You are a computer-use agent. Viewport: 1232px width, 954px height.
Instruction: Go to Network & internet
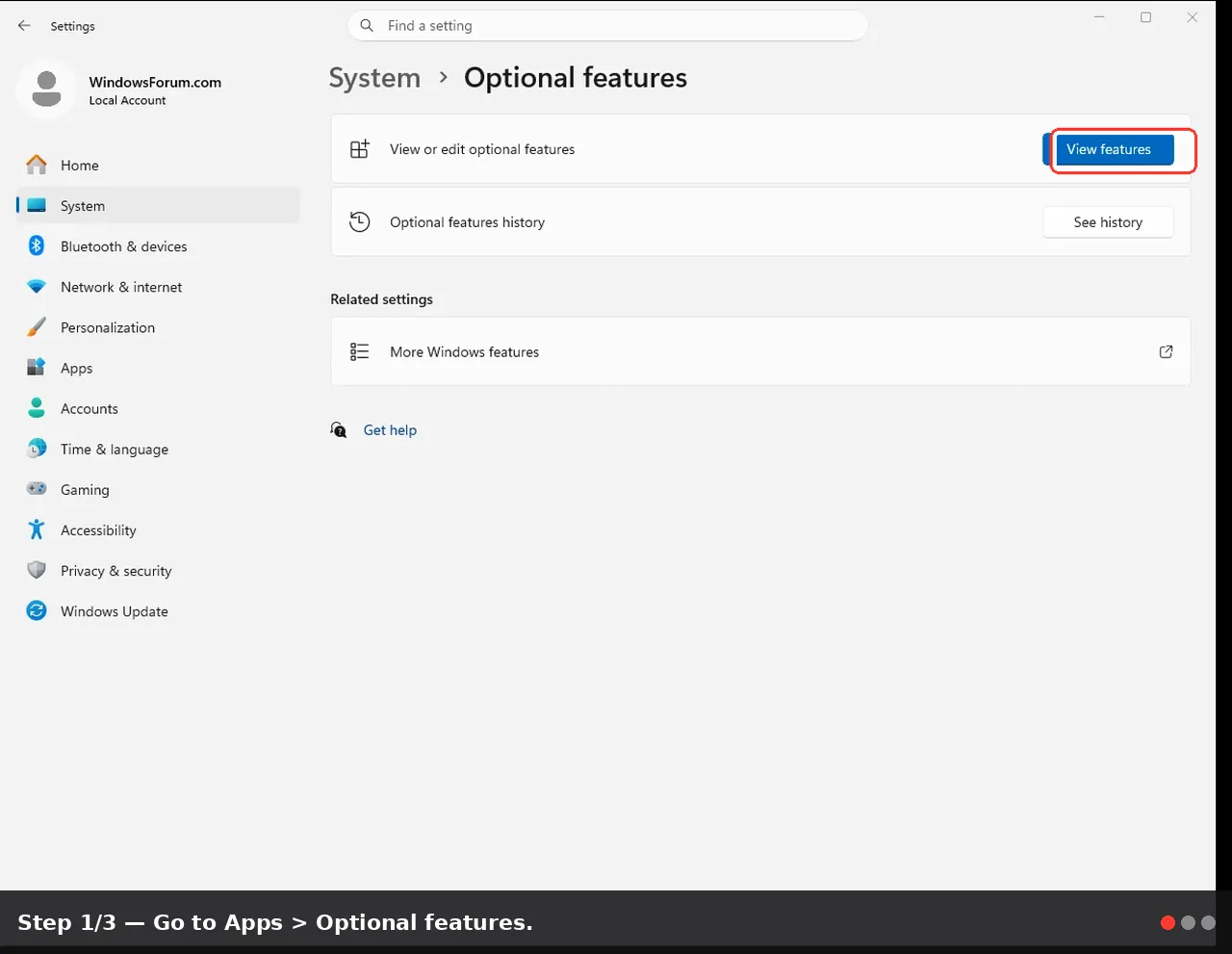[x=158, y=287]
